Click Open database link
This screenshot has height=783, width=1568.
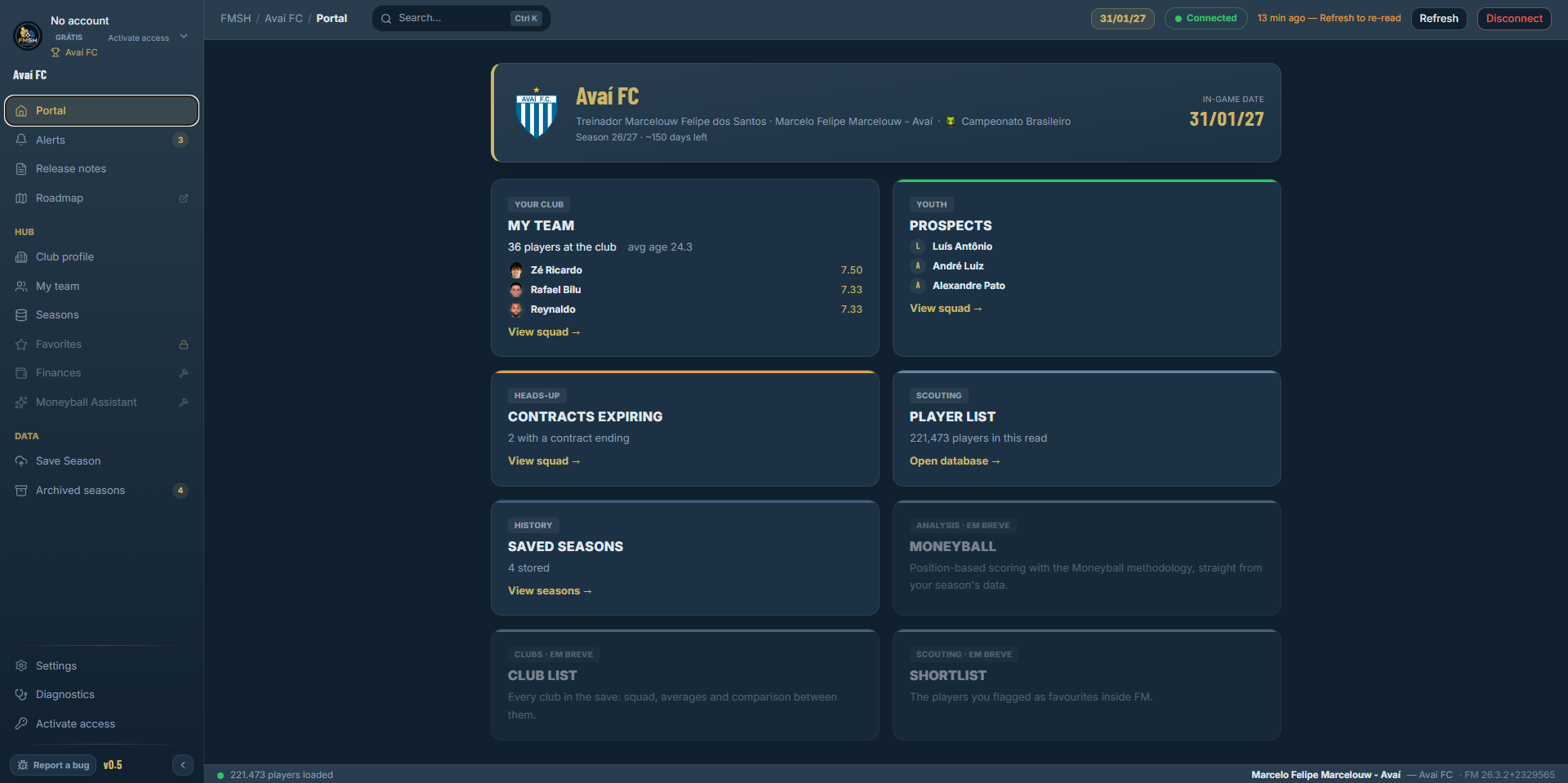click(955, 461)
